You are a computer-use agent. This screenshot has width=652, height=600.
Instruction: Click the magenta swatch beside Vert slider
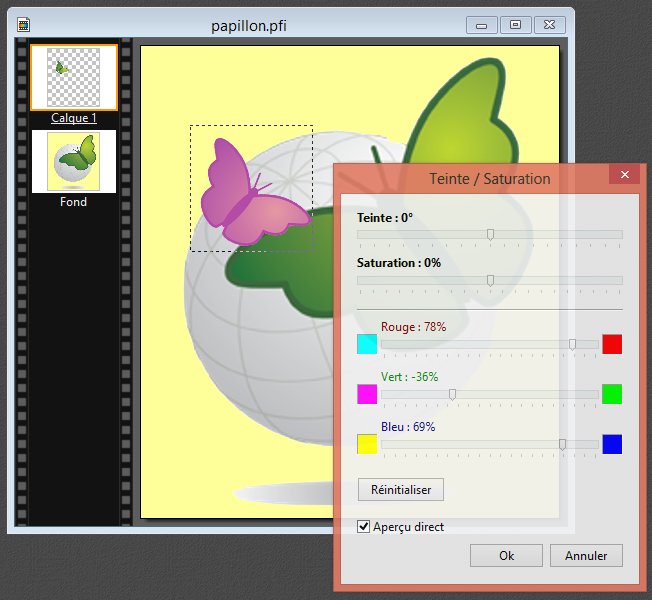(367, 394)
